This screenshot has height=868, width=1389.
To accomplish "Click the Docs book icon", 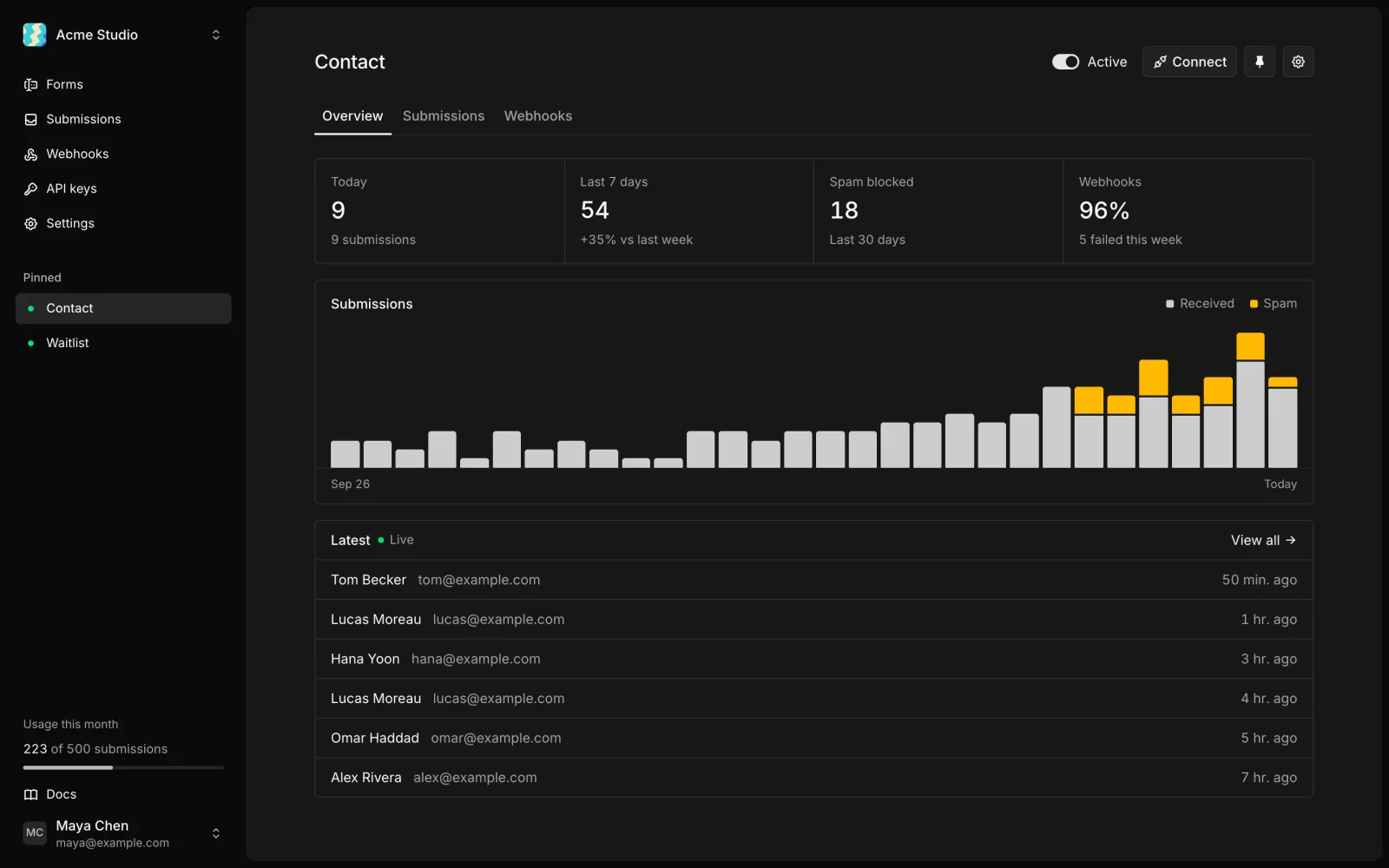I will pos(31,794).
